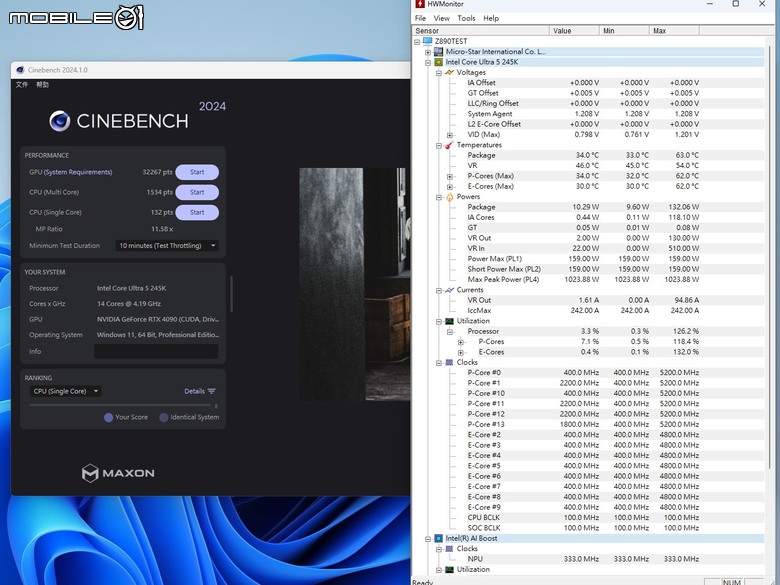This screenshot has width=780, height=585.
Task: Click the AI Boost Clocks icon
Action: [x=449, y=549]
